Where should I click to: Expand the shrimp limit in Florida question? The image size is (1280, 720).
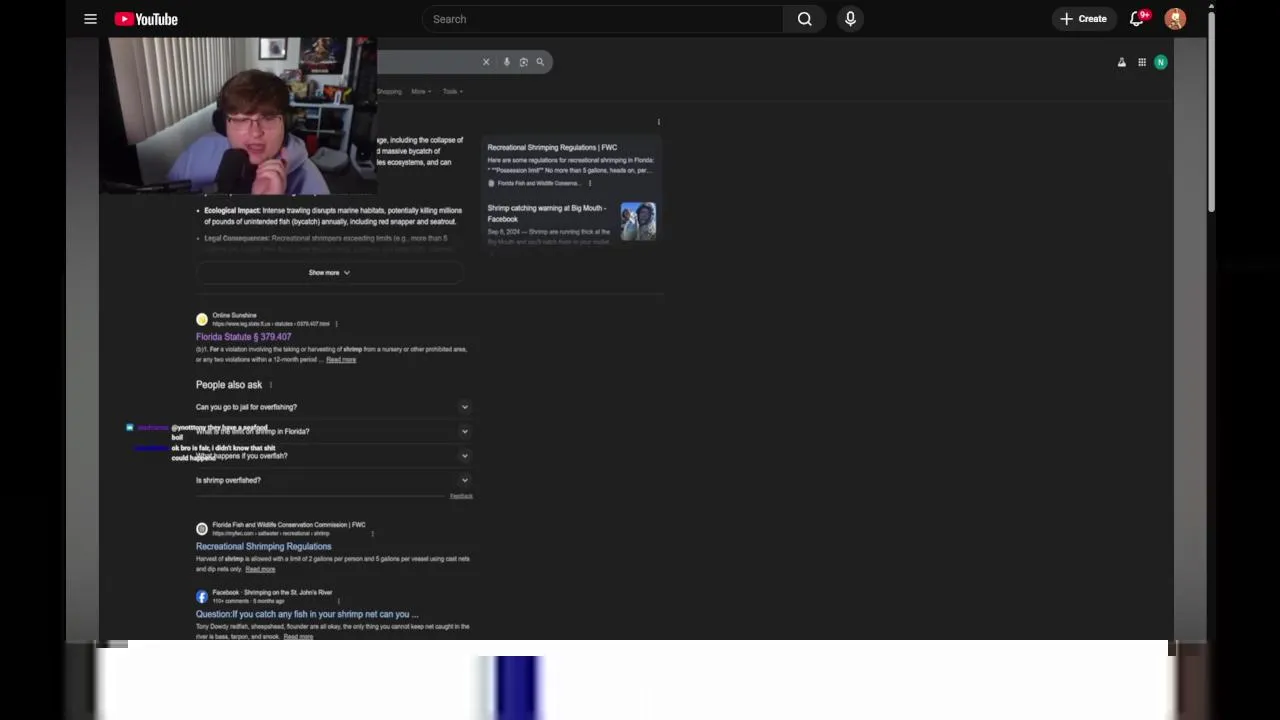[x=332, y=431]
